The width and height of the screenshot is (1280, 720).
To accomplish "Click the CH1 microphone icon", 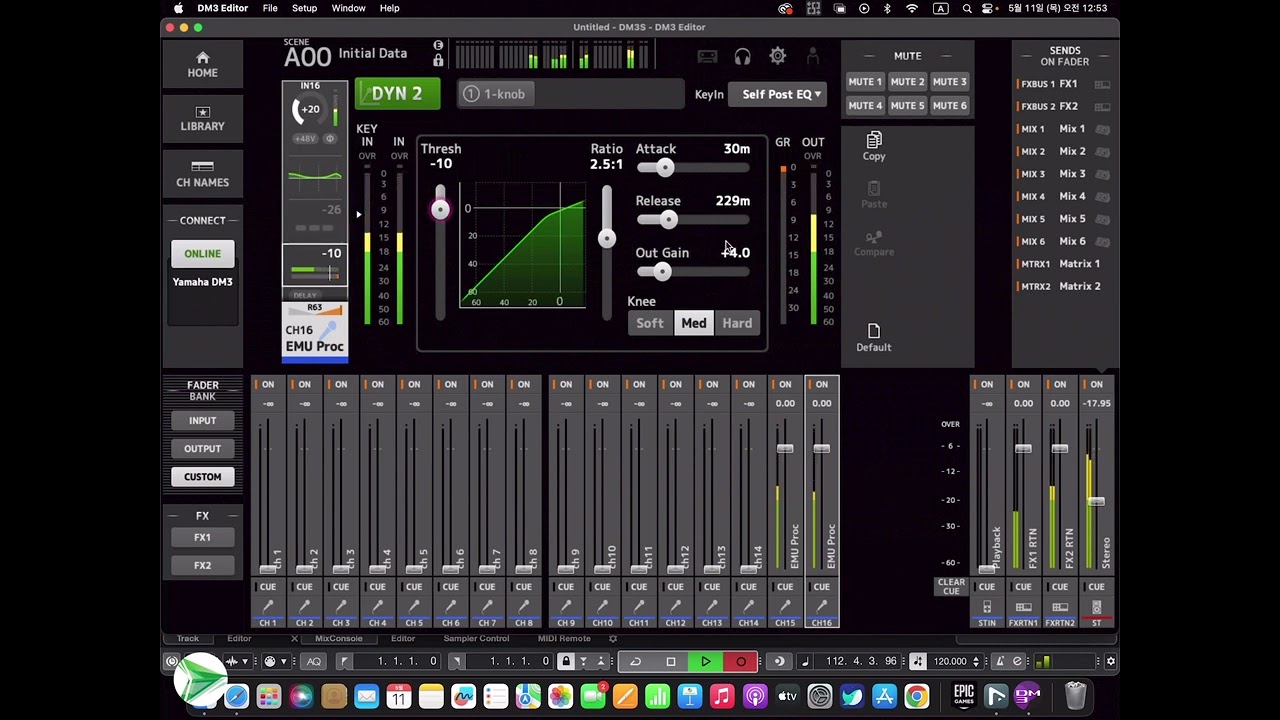I will 268,606.
